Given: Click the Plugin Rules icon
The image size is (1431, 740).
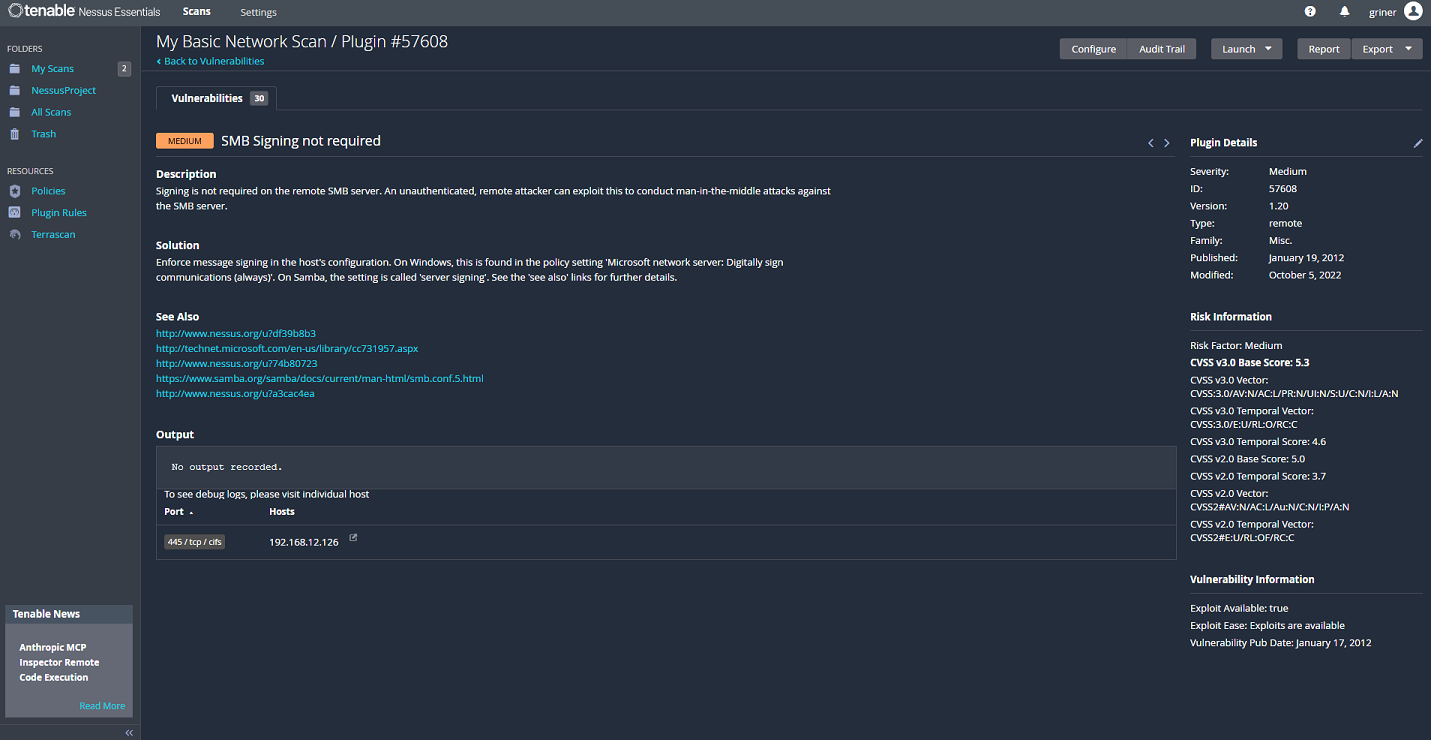Looking at the screenshot, I should [x=14, y=213].
